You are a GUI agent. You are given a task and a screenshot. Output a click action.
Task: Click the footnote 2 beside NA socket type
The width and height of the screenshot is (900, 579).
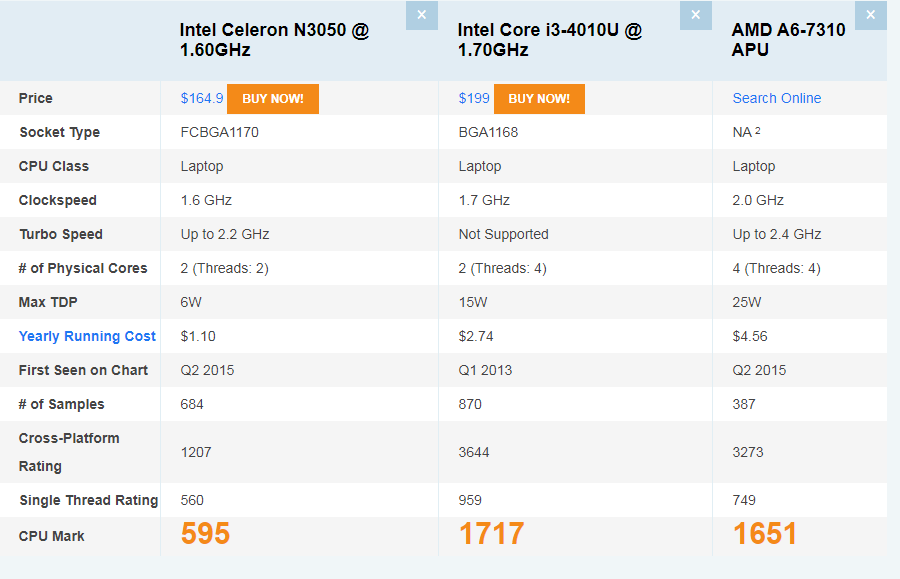pyautogui.click(x=759, y=130)
